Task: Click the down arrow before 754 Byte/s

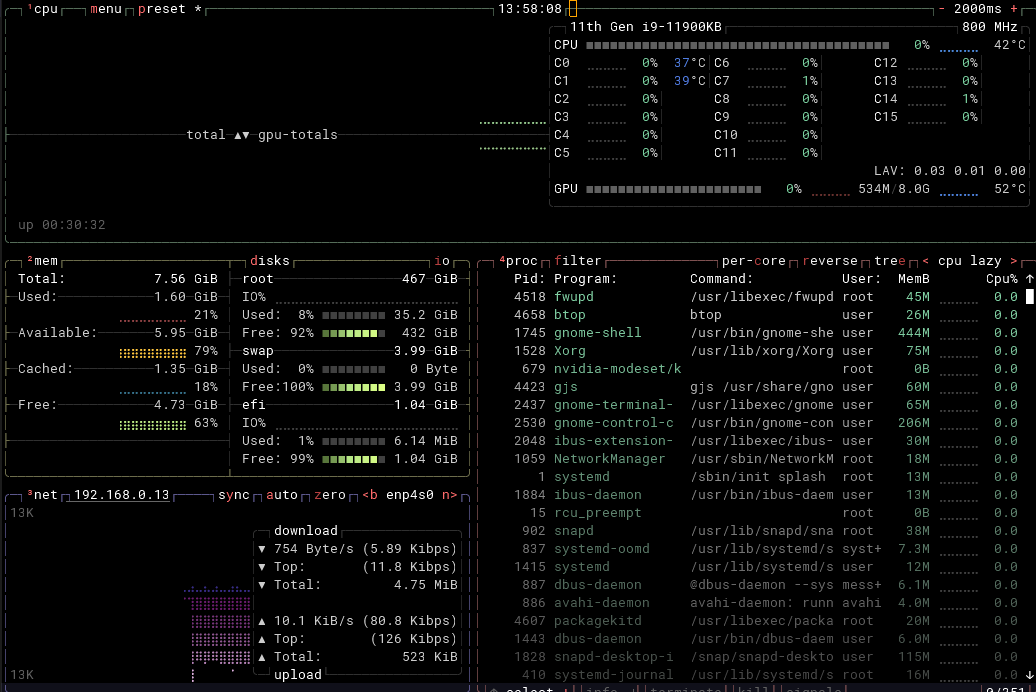Action: pyautogui.click(x=262, y=549)
